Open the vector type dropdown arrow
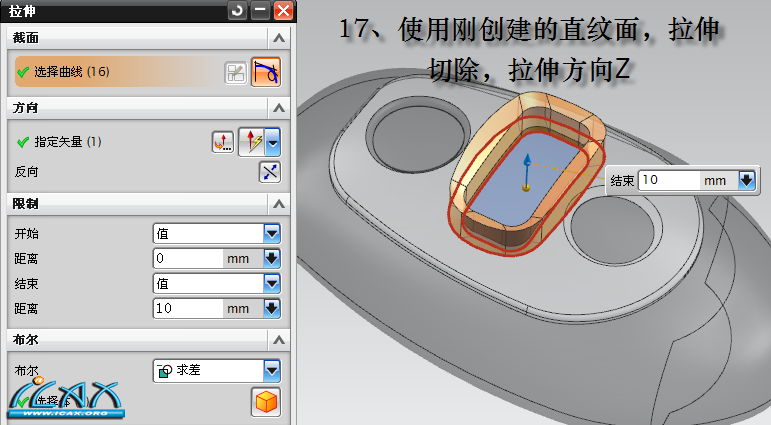 [x=272, y=142]
